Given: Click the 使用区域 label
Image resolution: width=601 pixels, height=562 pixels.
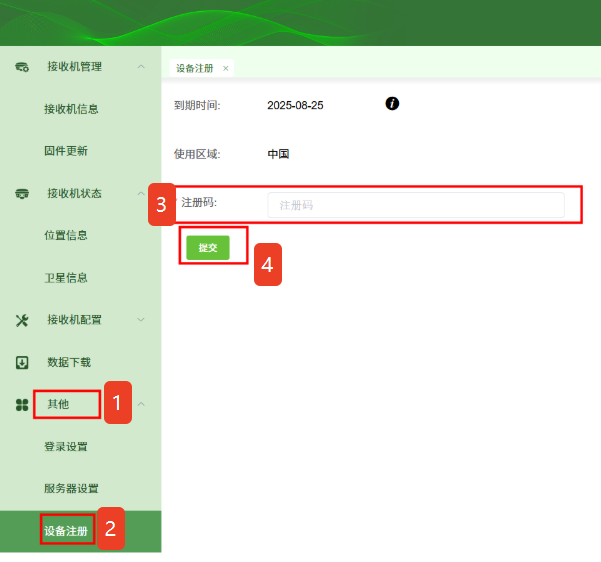Looking at the screenshot, I should [197, 154].
